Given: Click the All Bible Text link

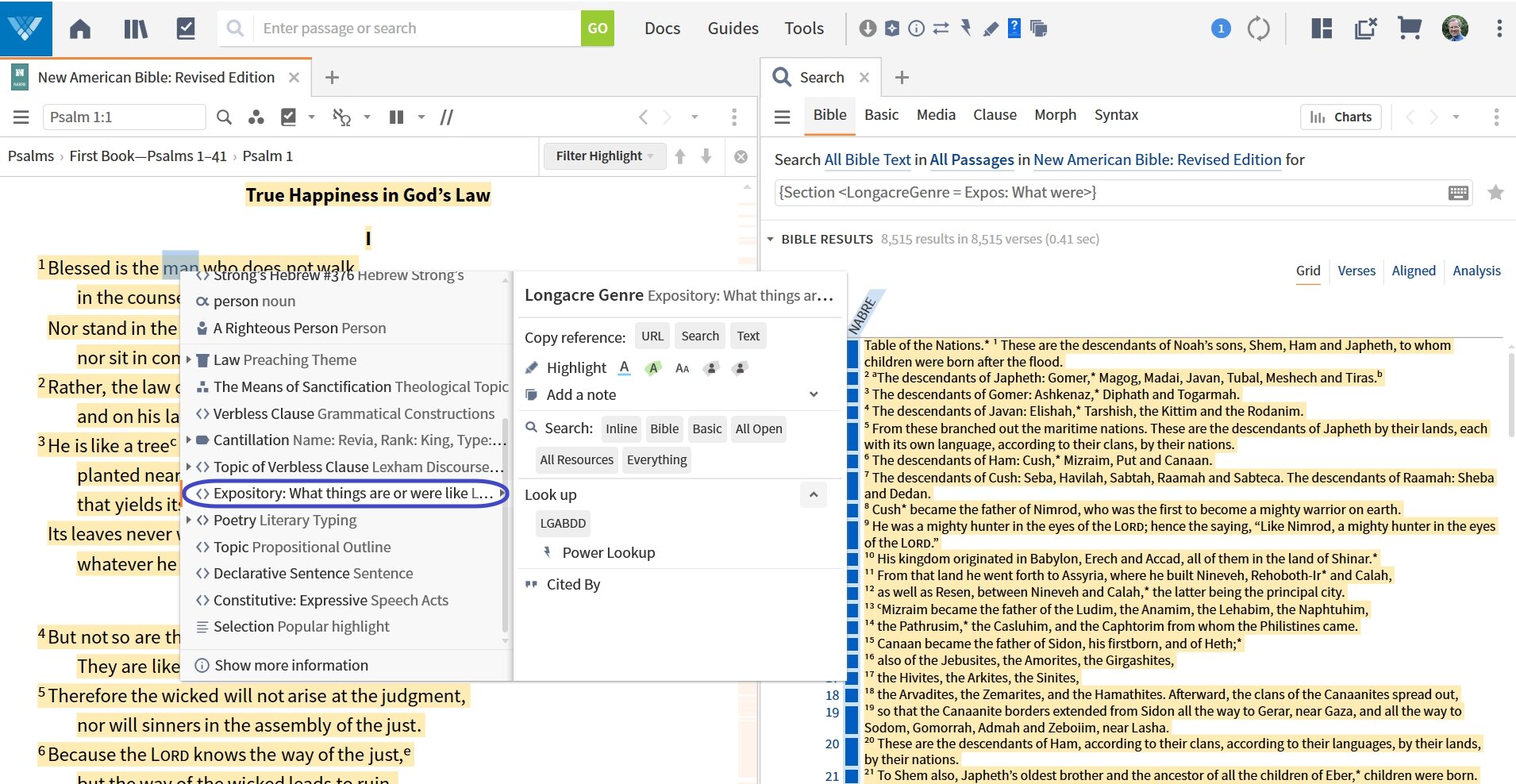Looking at the screenshot, I should (x=868, y=159).
